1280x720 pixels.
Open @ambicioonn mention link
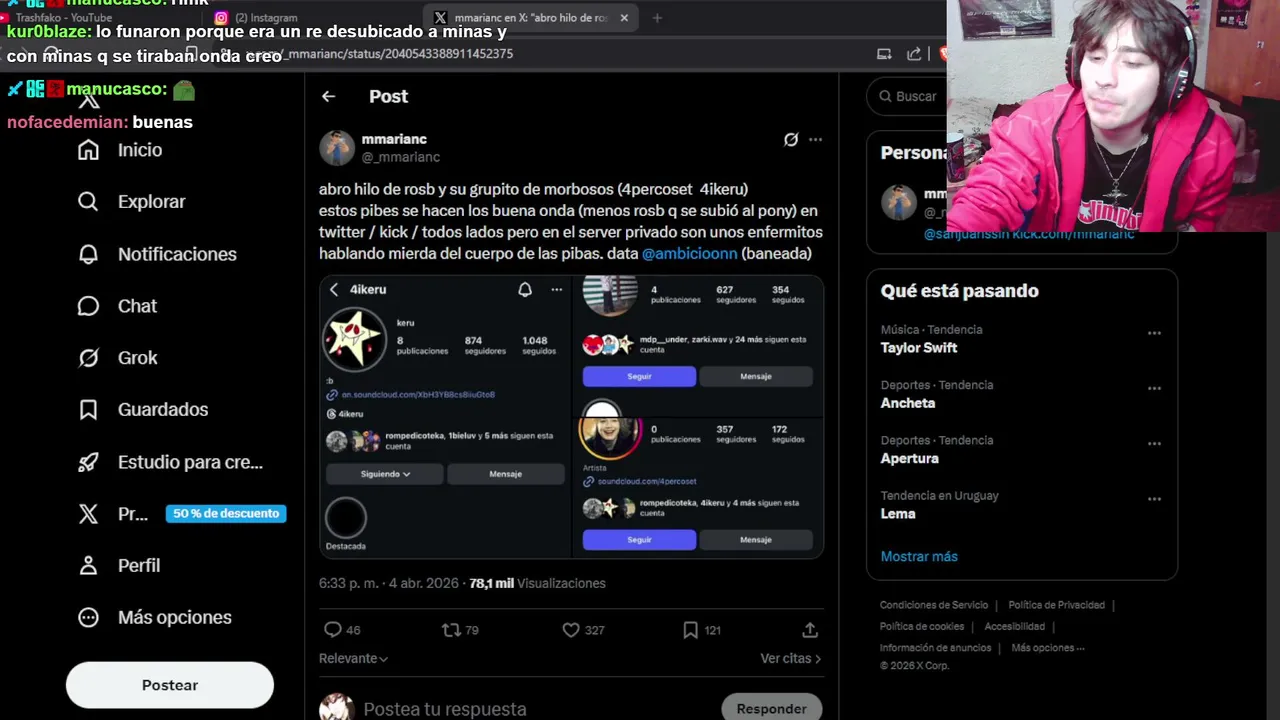point(689,254)
